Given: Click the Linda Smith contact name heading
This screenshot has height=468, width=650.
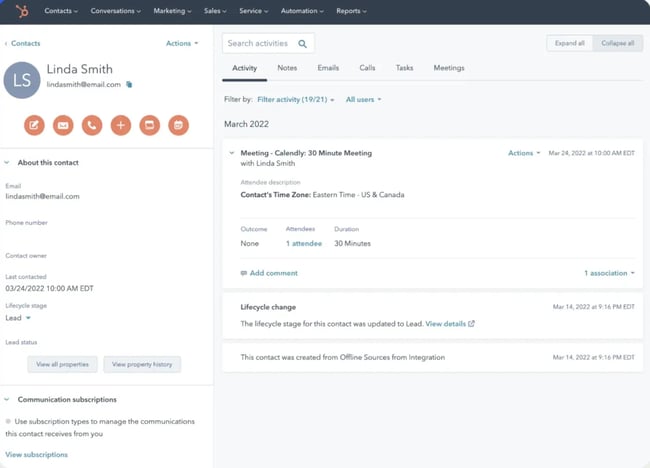Looking at the screenshot, I should pyautogui.click(x=80, y=69).
